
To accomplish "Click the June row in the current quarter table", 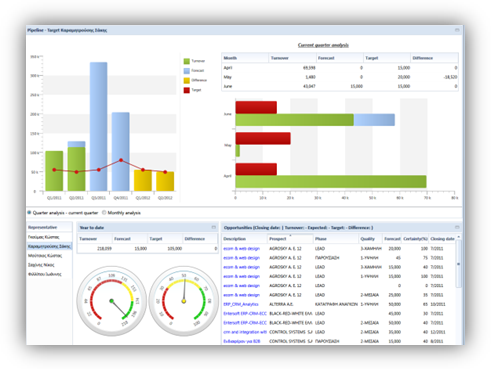I will (340, 86).
